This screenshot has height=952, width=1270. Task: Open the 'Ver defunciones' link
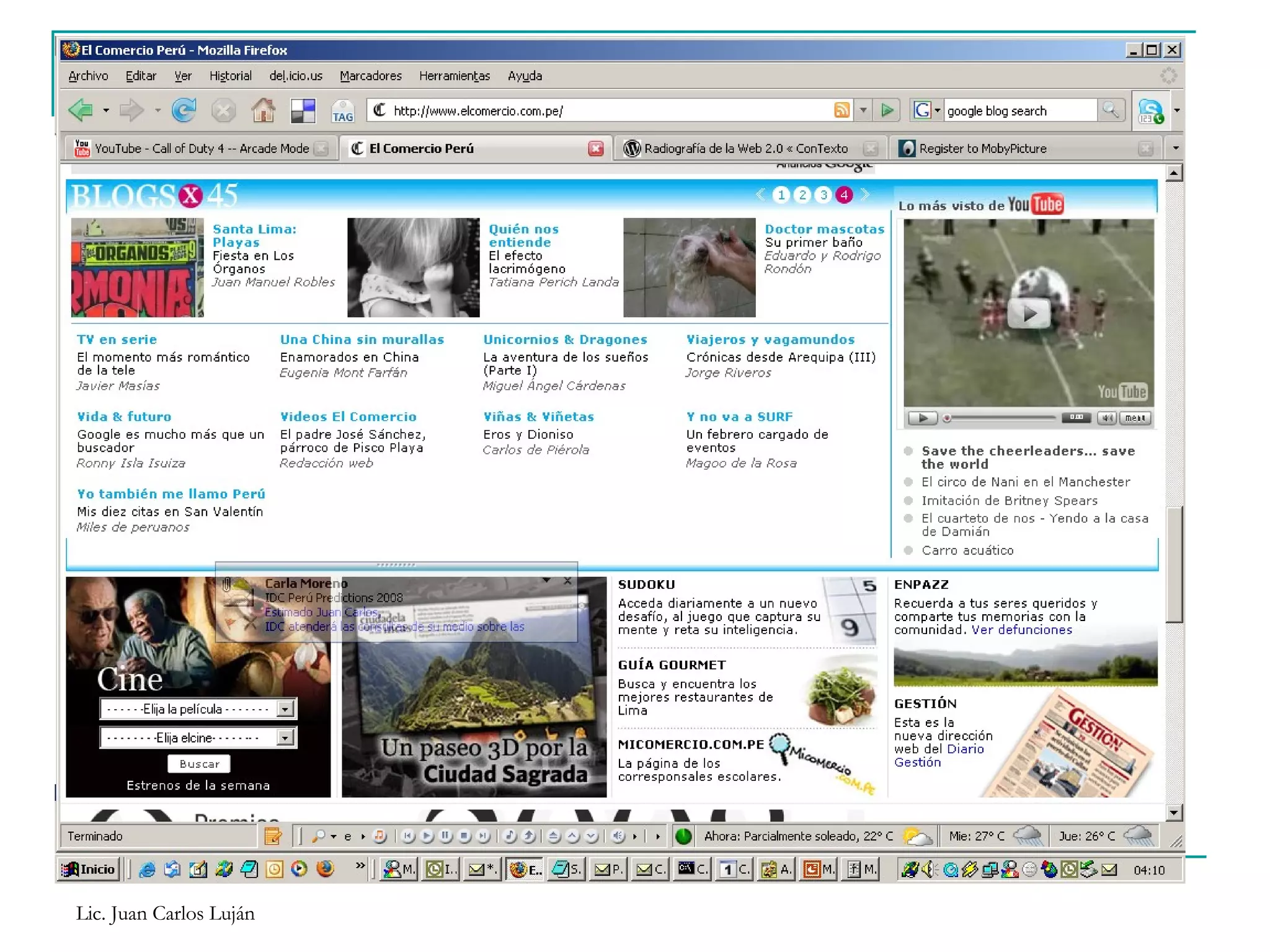click(x=1021, y=630)
